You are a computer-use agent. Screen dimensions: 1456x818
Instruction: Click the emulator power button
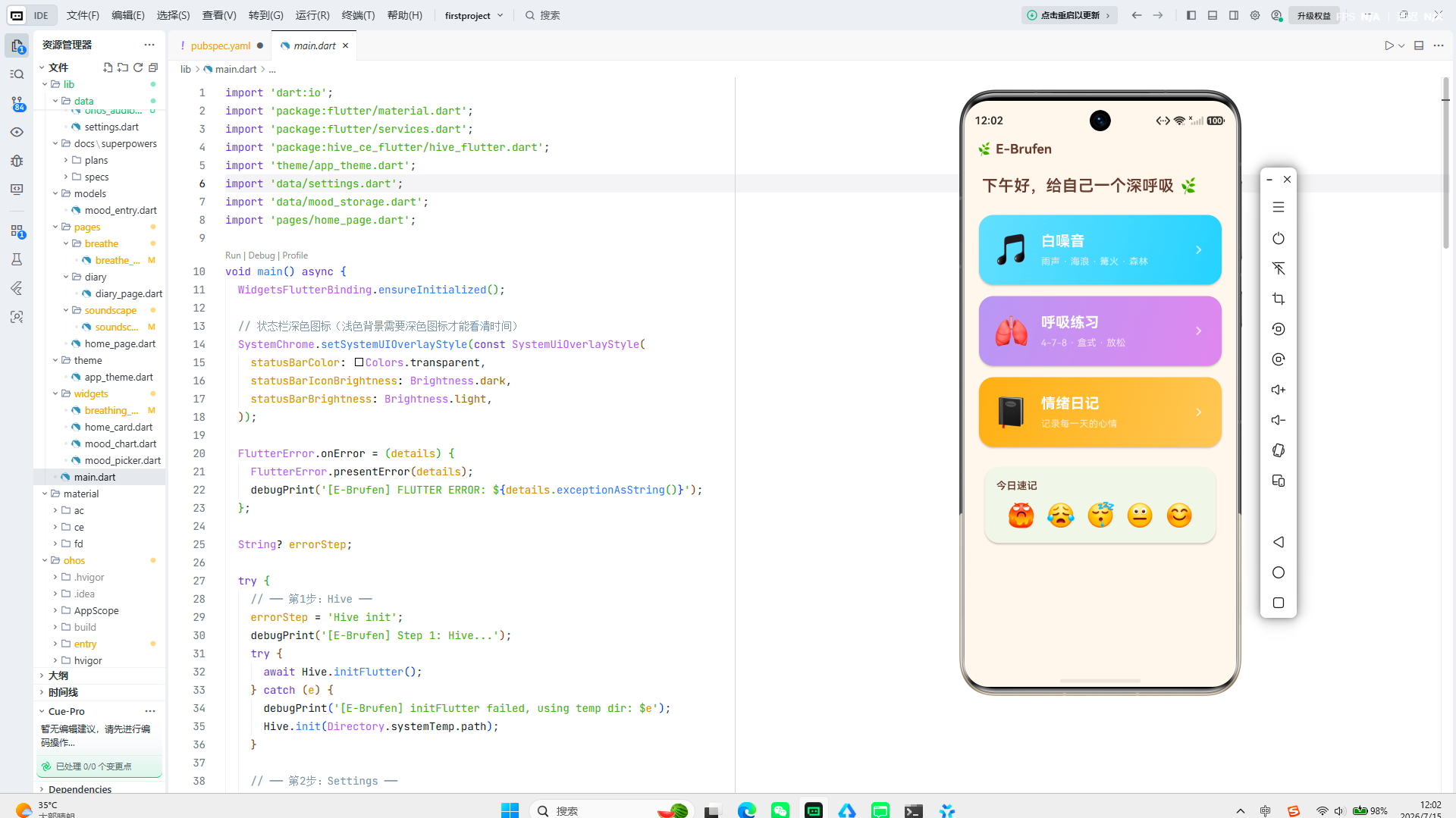point(1279,238)
